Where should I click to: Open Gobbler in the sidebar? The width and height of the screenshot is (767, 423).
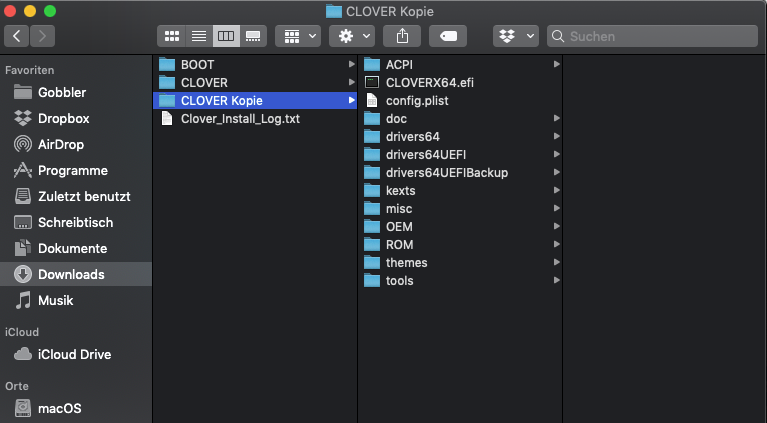[x=76, y=92]
